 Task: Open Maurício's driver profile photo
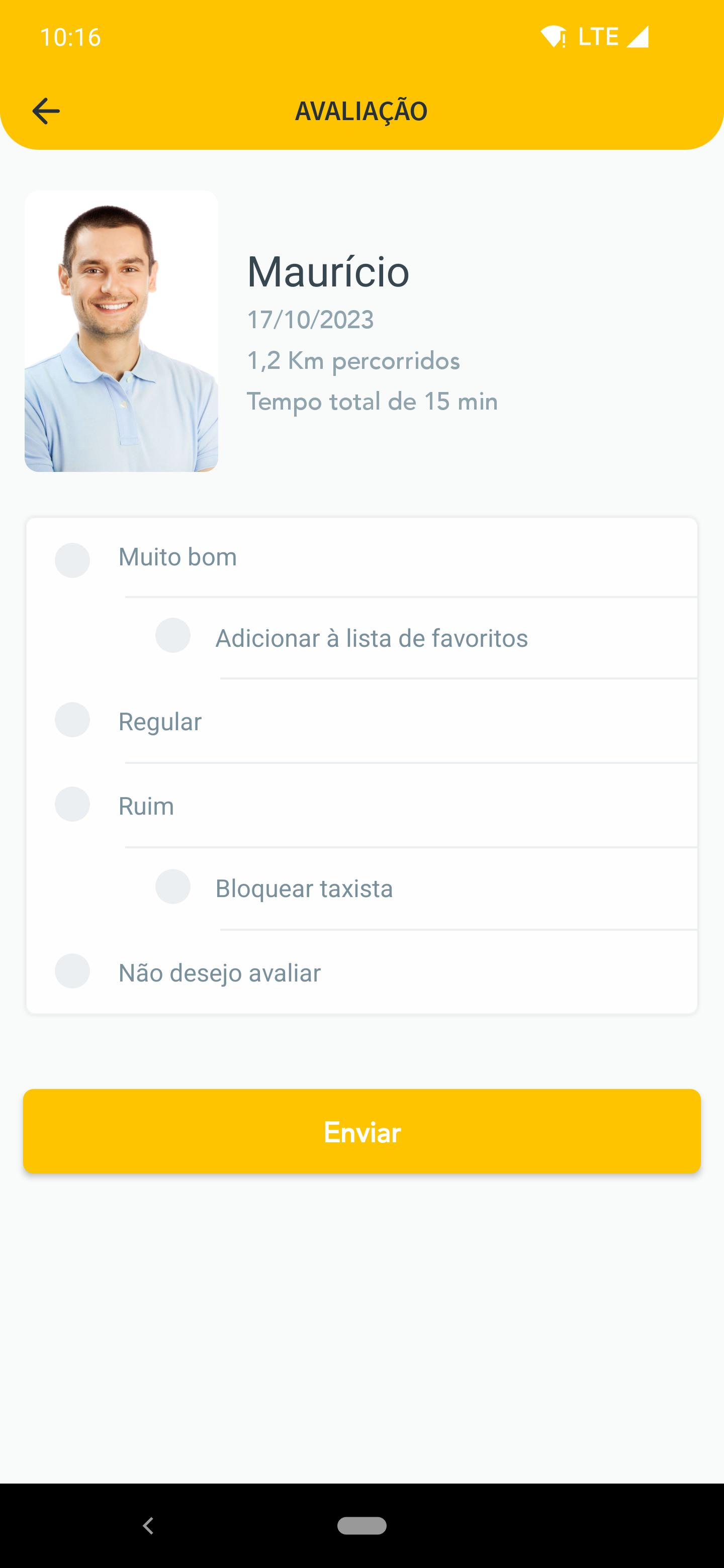click(121, 331)
